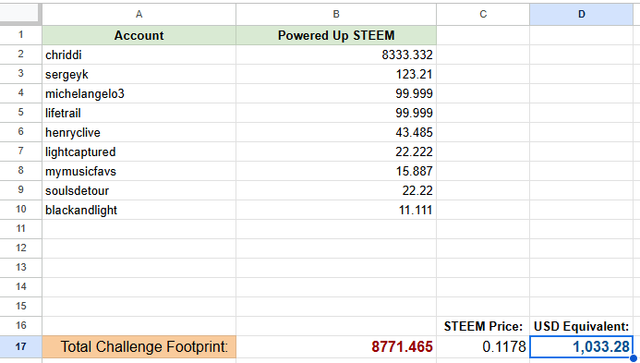Select the value 43.485
Image resolution: width=640 pixels, height=363 pixels.
tap(336, 132)
